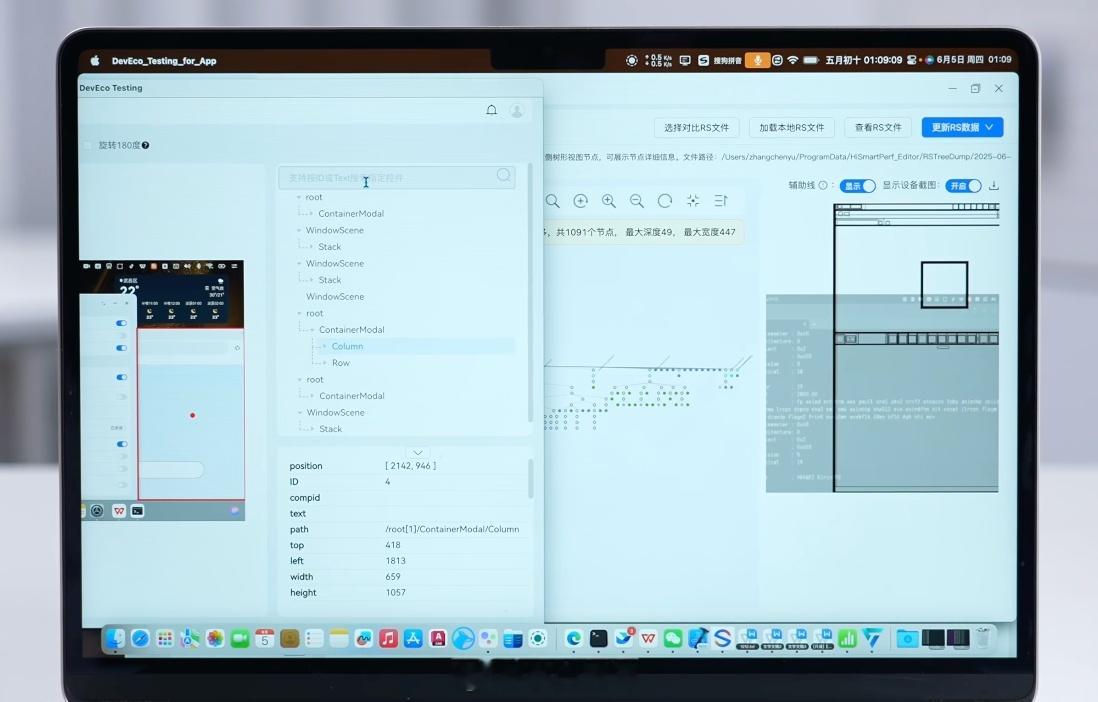Click the help icon beside 旋转180度
The image size is (1098, 702).
pos(146,145)
